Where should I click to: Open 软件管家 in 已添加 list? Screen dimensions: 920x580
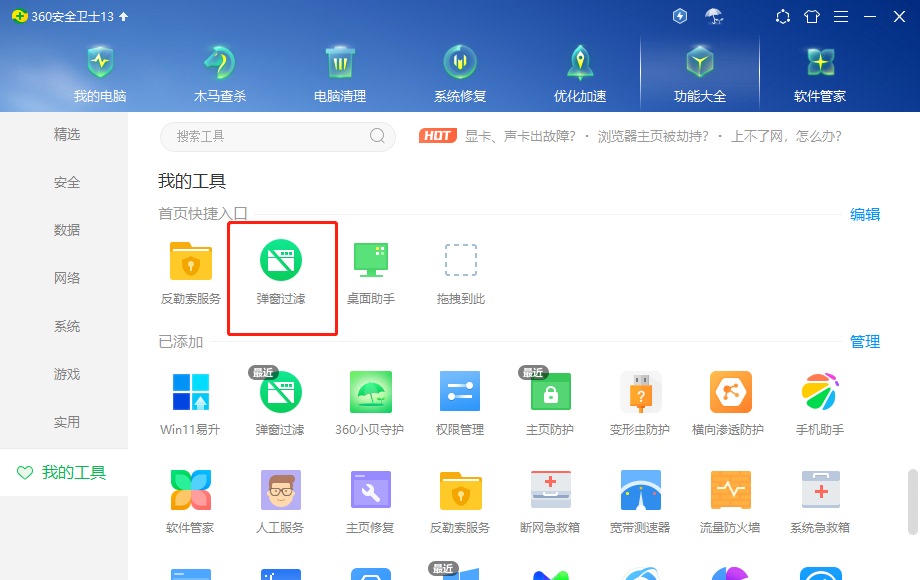point(190,502)
